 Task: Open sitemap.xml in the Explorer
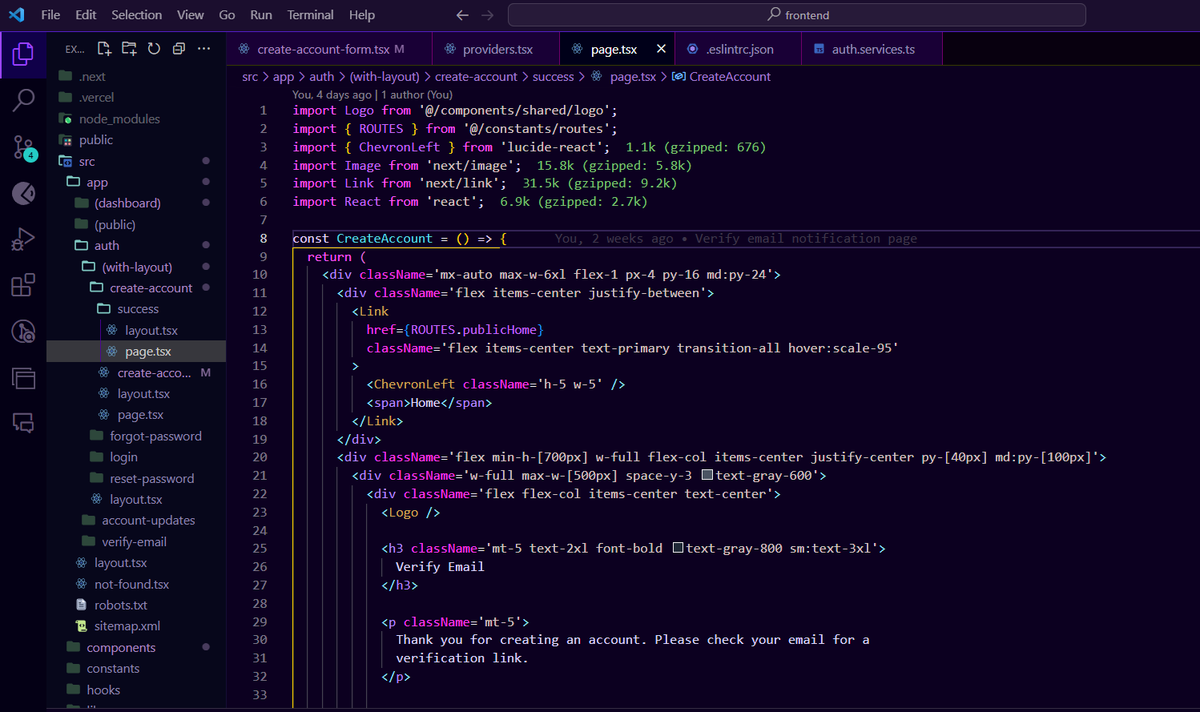(x=136, y=626)
